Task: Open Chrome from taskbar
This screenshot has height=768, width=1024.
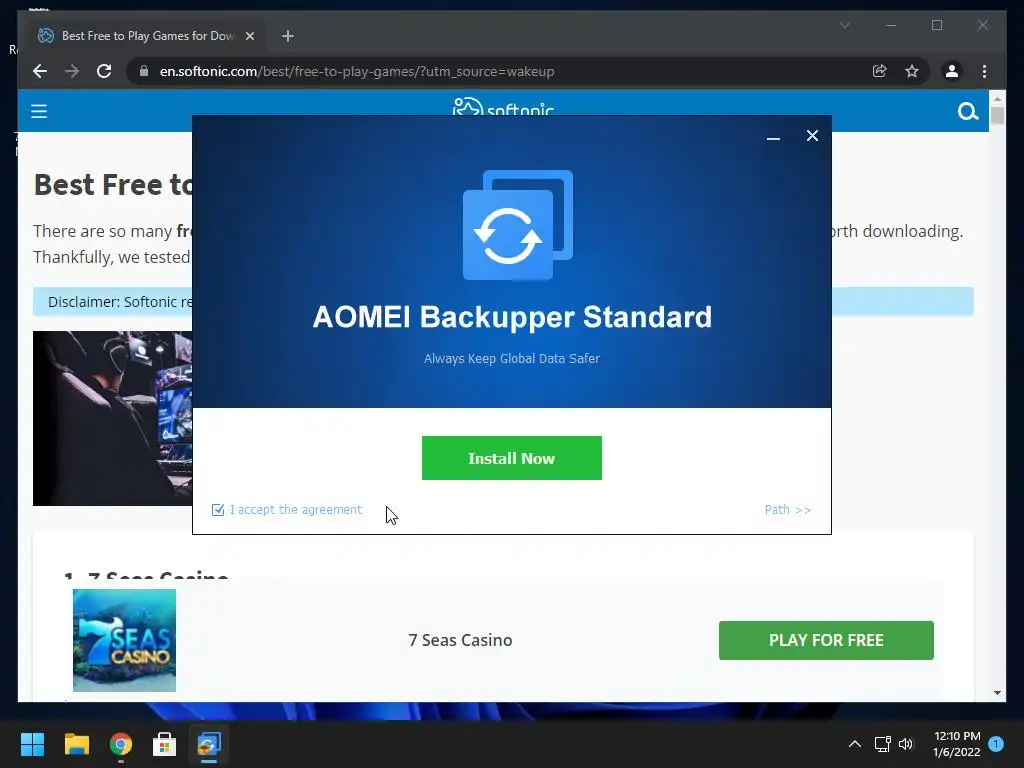Action: pos(121,744)
